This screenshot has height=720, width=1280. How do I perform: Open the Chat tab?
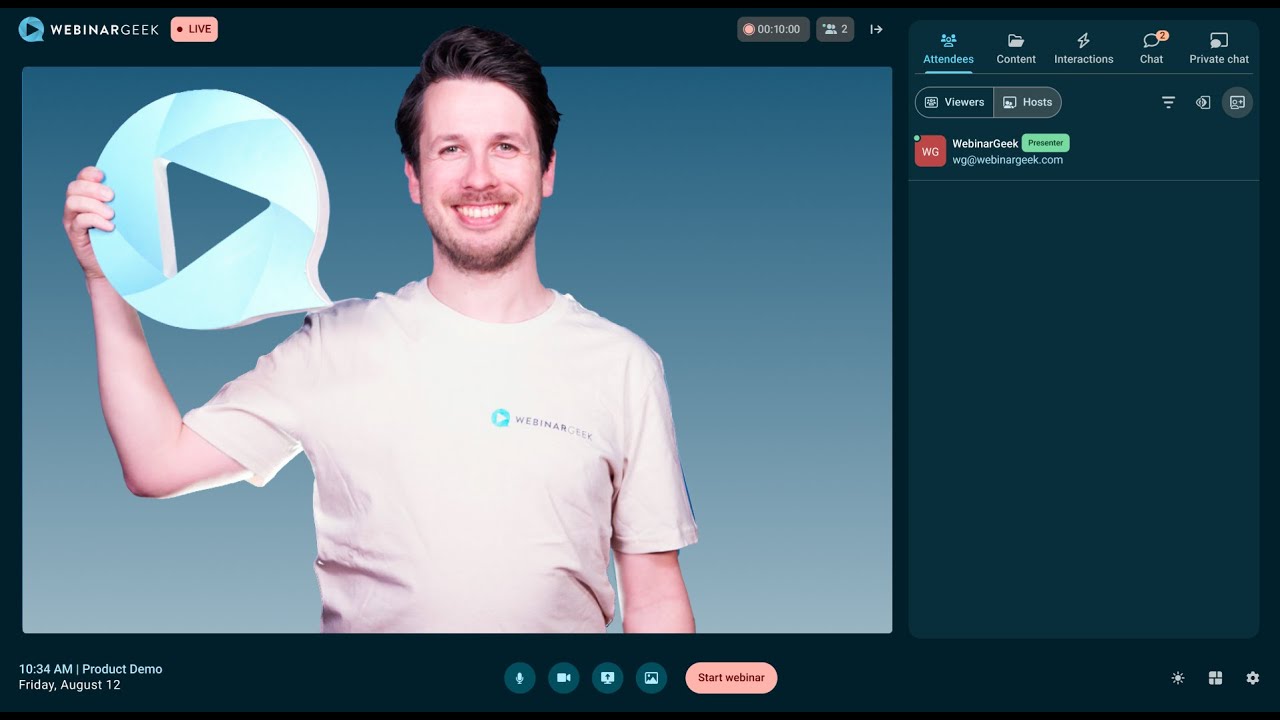[x=1152, y=49]
